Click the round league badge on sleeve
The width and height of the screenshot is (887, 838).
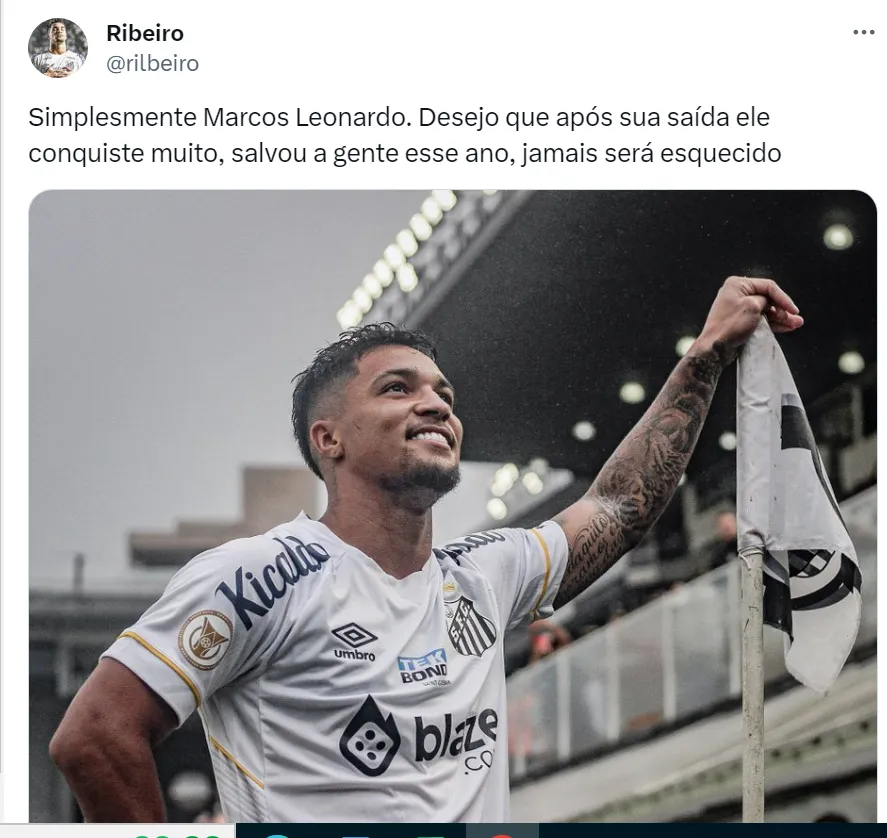pos(205,639)
